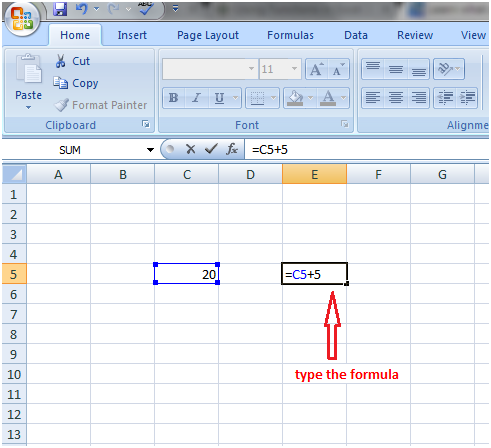The image size is (491, 448).
Task: Click the Middle Align icon
Action: 396,69
